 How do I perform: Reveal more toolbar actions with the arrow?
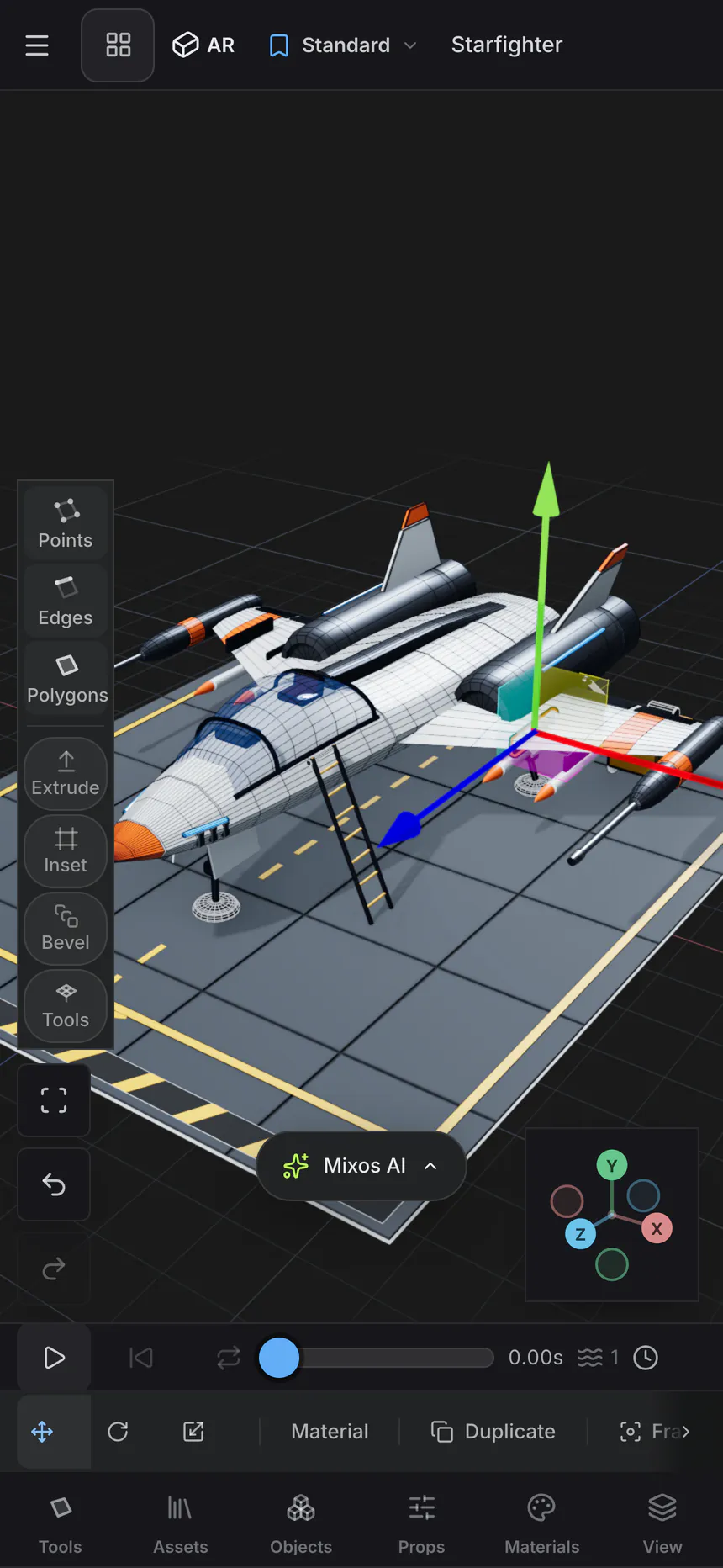pos(686,1432)
